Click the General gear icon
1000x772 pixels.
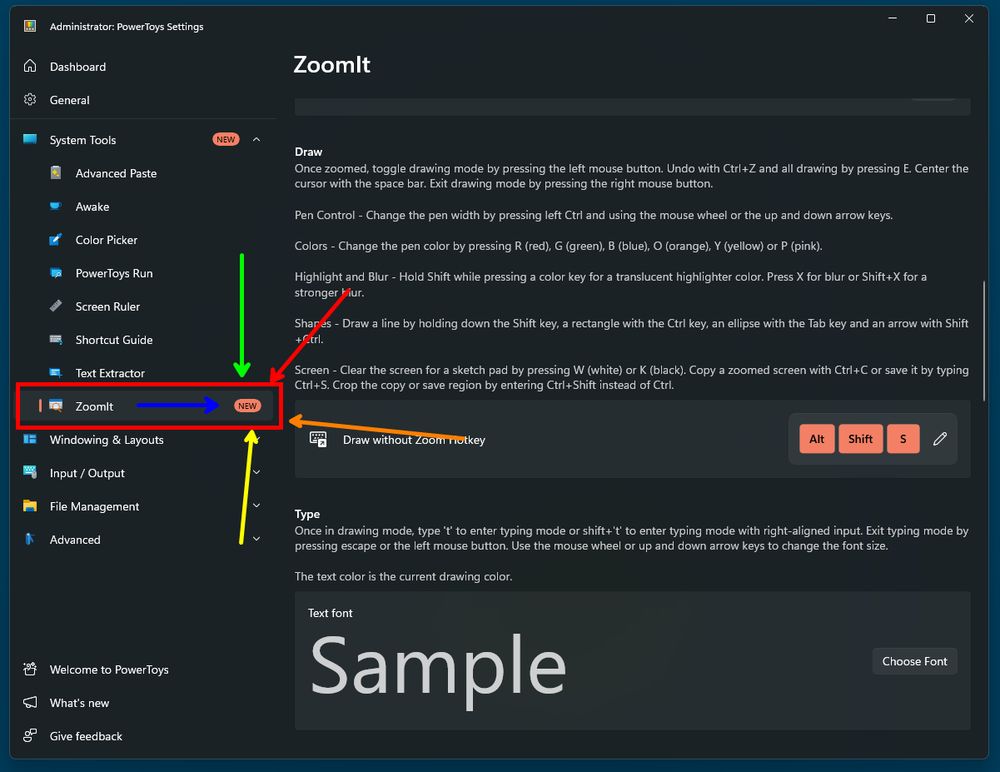pos(30,99)
